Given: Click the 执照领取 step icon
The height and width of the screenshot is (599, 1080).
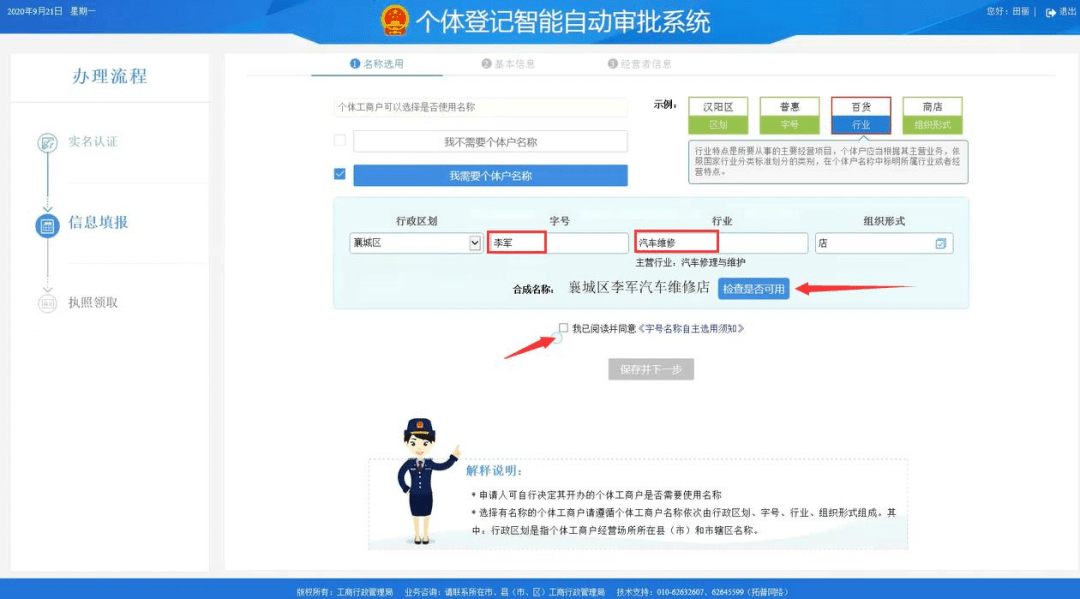Looking at the screenshot, I should tap(47, 303).
